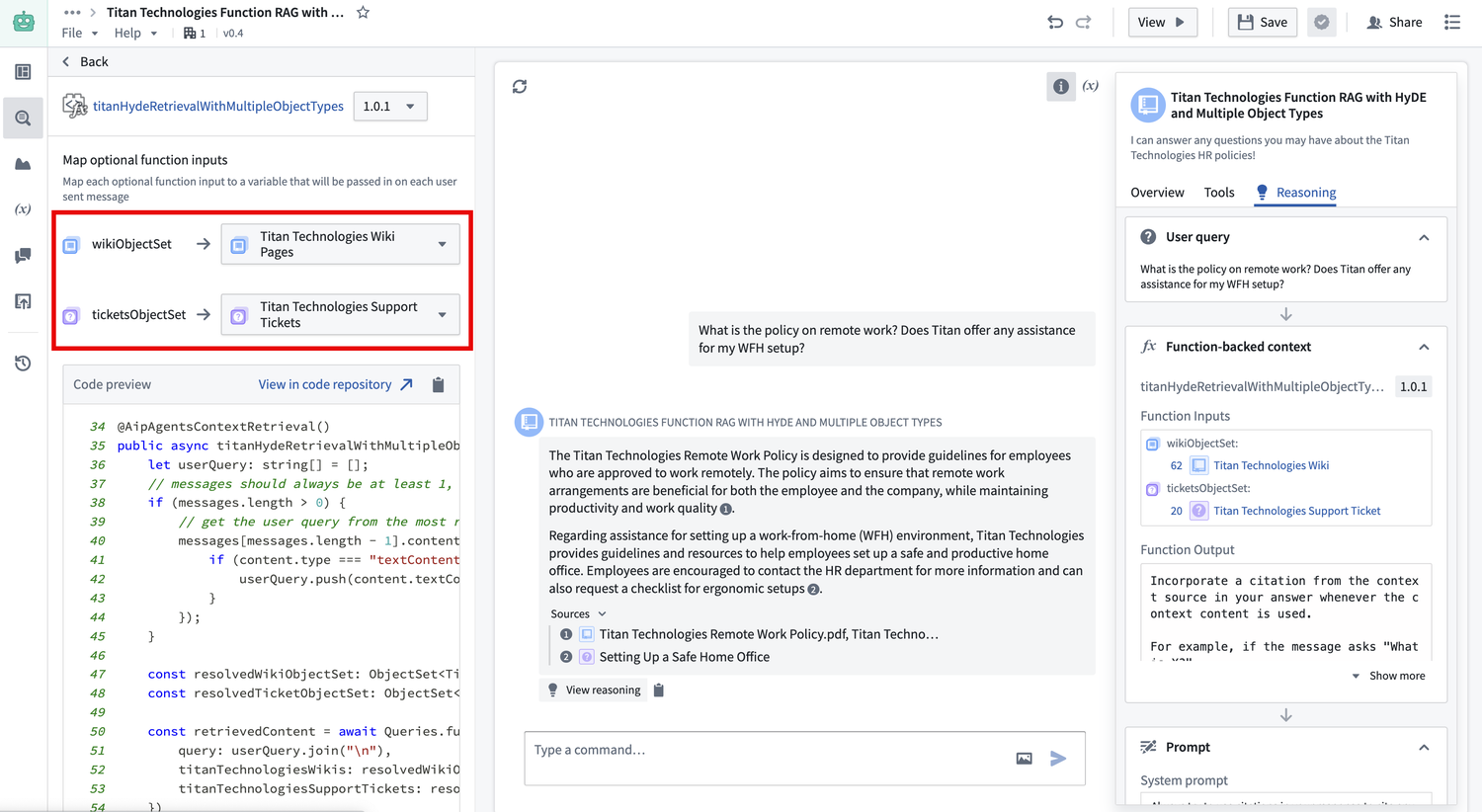The height and width of the screenshot is (812, 1482).
Task: Save the document
Action: pos(1262,22)
